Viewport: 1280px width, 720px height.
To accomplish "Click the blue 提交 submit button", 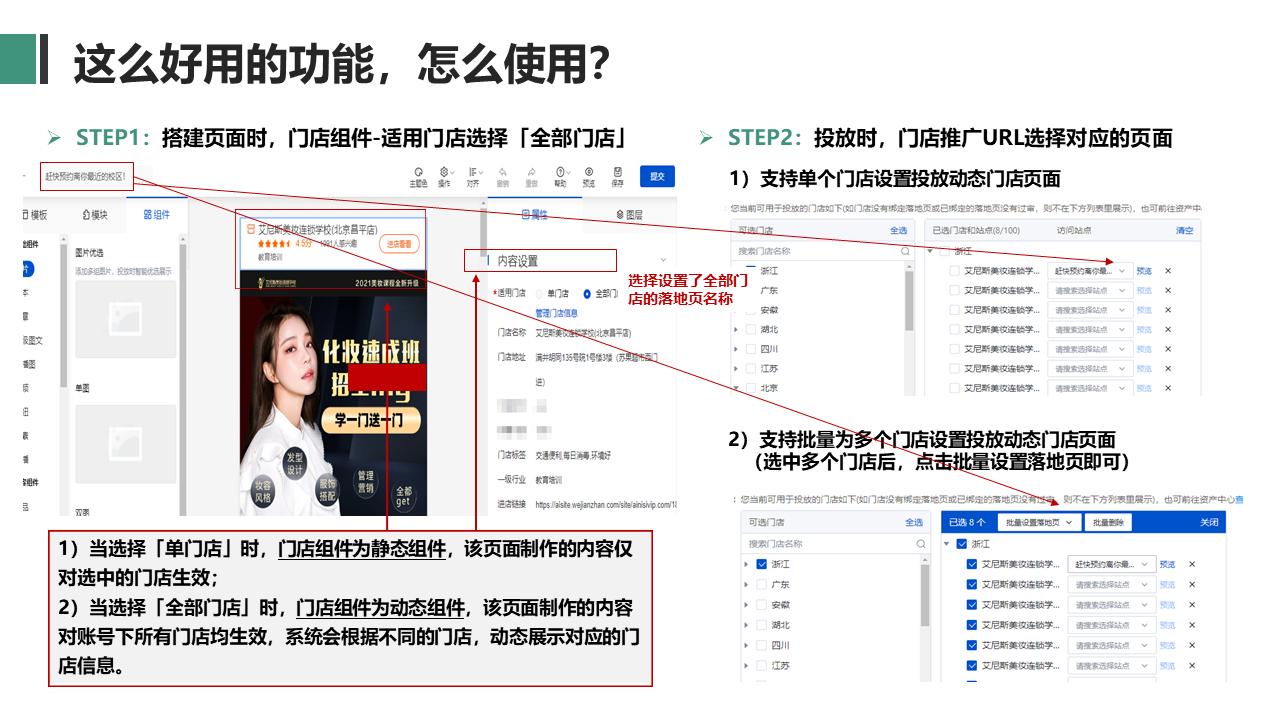I will [657, 176].
